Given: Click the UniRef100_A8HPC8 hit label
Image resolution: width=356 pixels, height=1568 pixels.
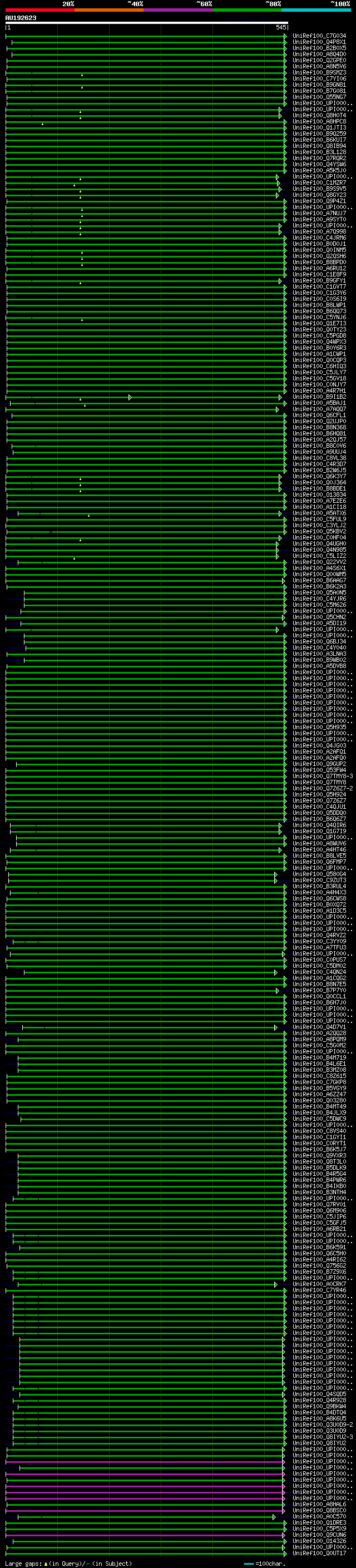Looking at the screenshot, I should pyautogui.click(x=319, y=121).
